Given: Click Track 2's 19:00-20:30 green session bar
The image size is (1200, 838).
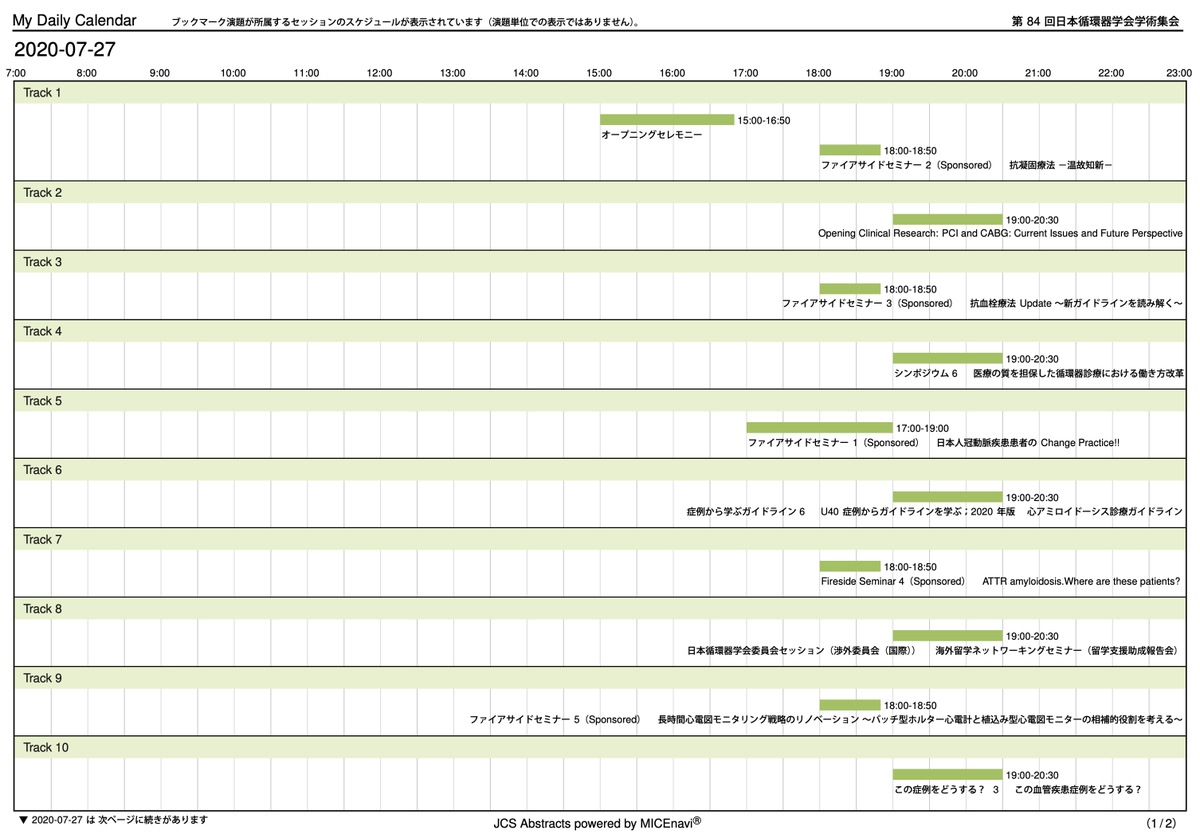Looking at the screenshot, I should (947, 219).
